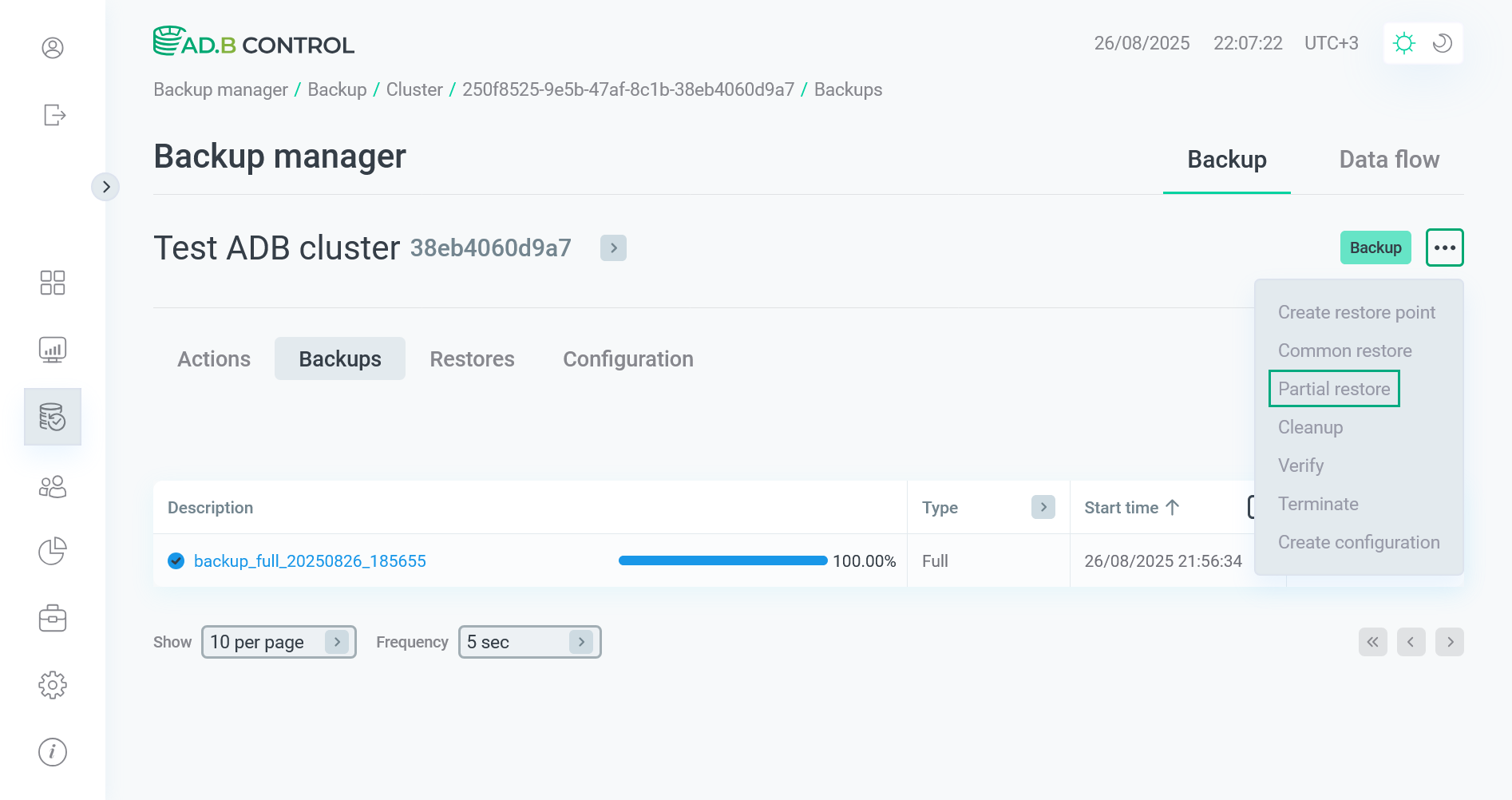Expand the Type column filter
This screenshot has width=1512, height=800.
click(1043, 508)
